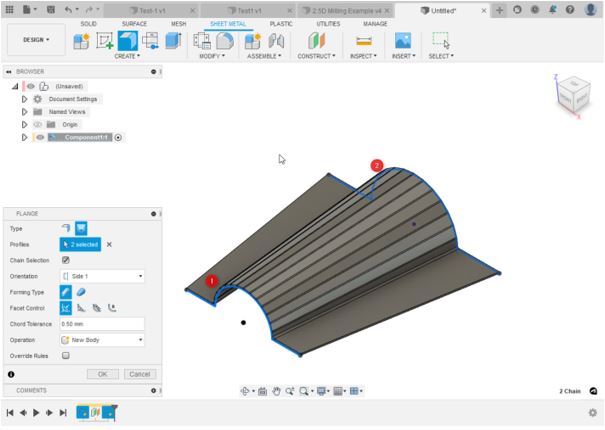Clear the 2 selected profiles with X
The height and width of the screenshot is (430, 605).
(x=109, y=244)
